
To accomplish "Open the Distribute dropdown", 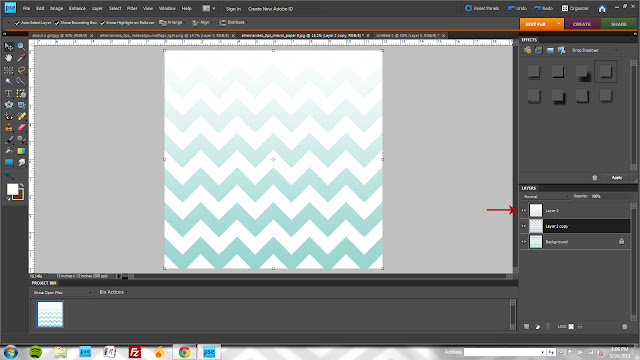I will 233,22.
